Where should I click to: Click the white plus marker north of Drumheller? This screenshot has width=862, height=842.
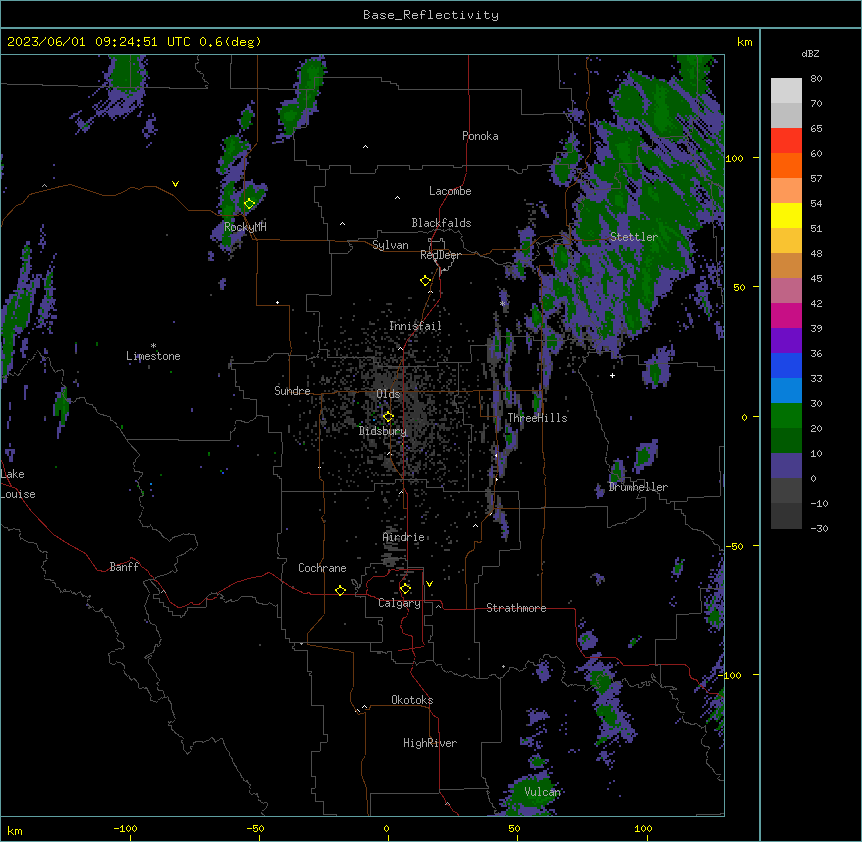tap(612, 375)
